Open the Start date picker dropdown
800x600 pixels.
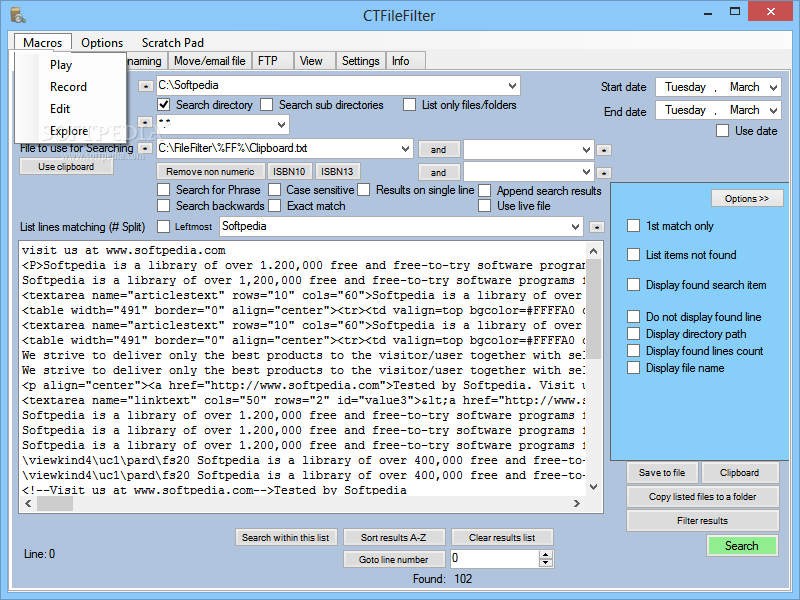[x=773, y=87]
